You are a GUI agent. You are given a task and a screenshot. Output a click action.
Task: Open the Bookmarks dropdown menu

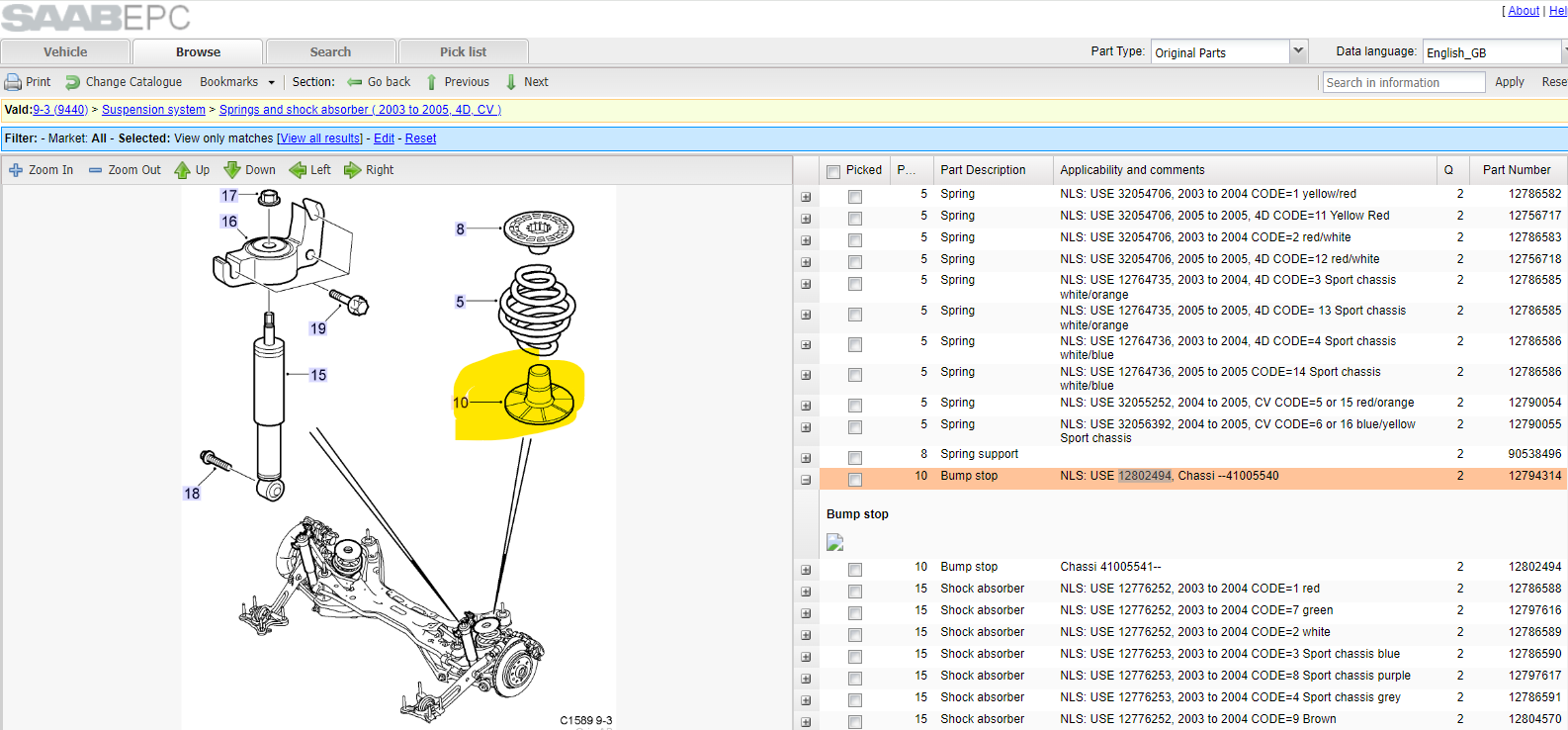coord(237,82)
